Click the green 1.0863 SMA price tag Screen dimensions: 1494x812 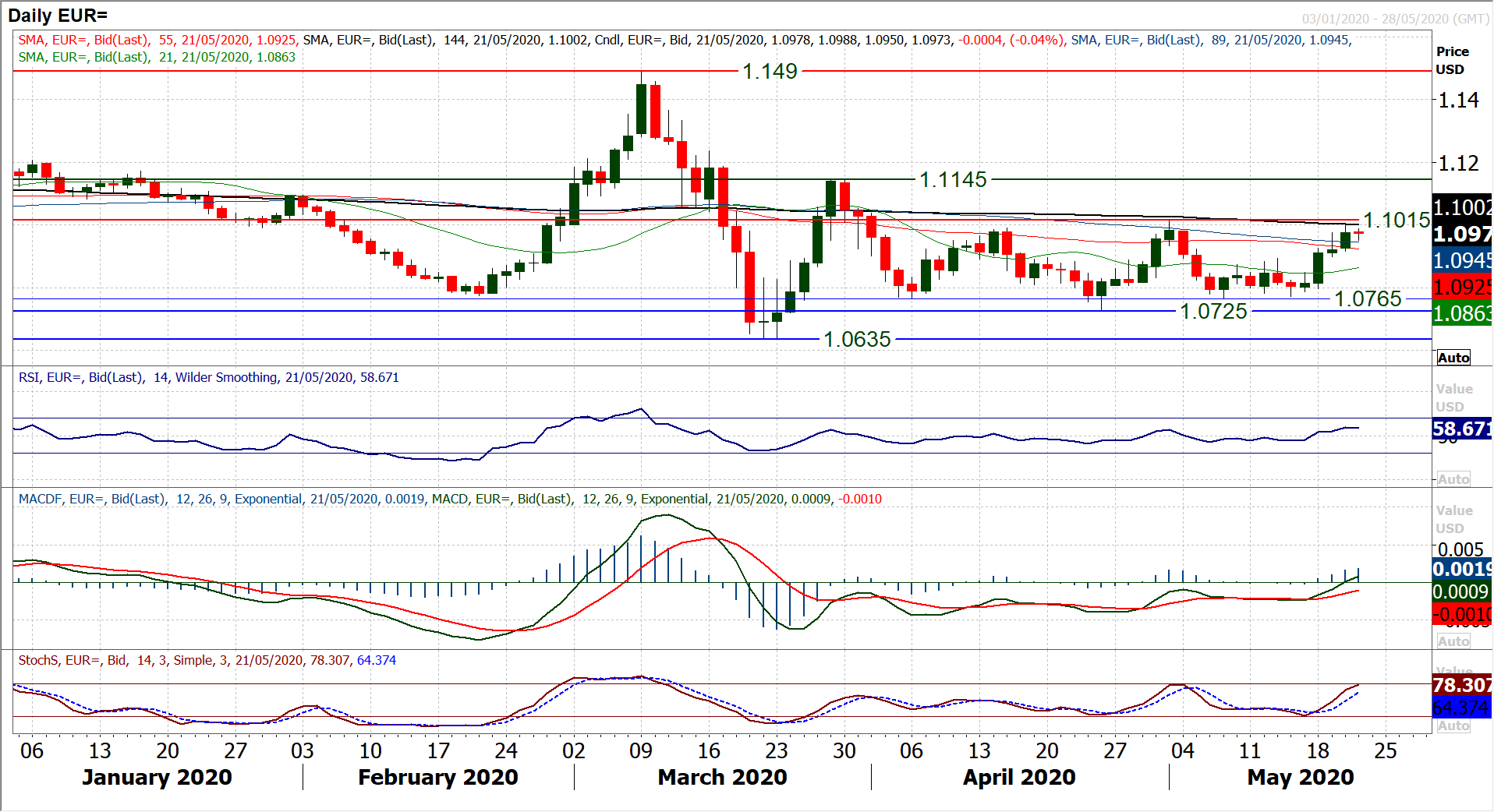coord(1462,313)
